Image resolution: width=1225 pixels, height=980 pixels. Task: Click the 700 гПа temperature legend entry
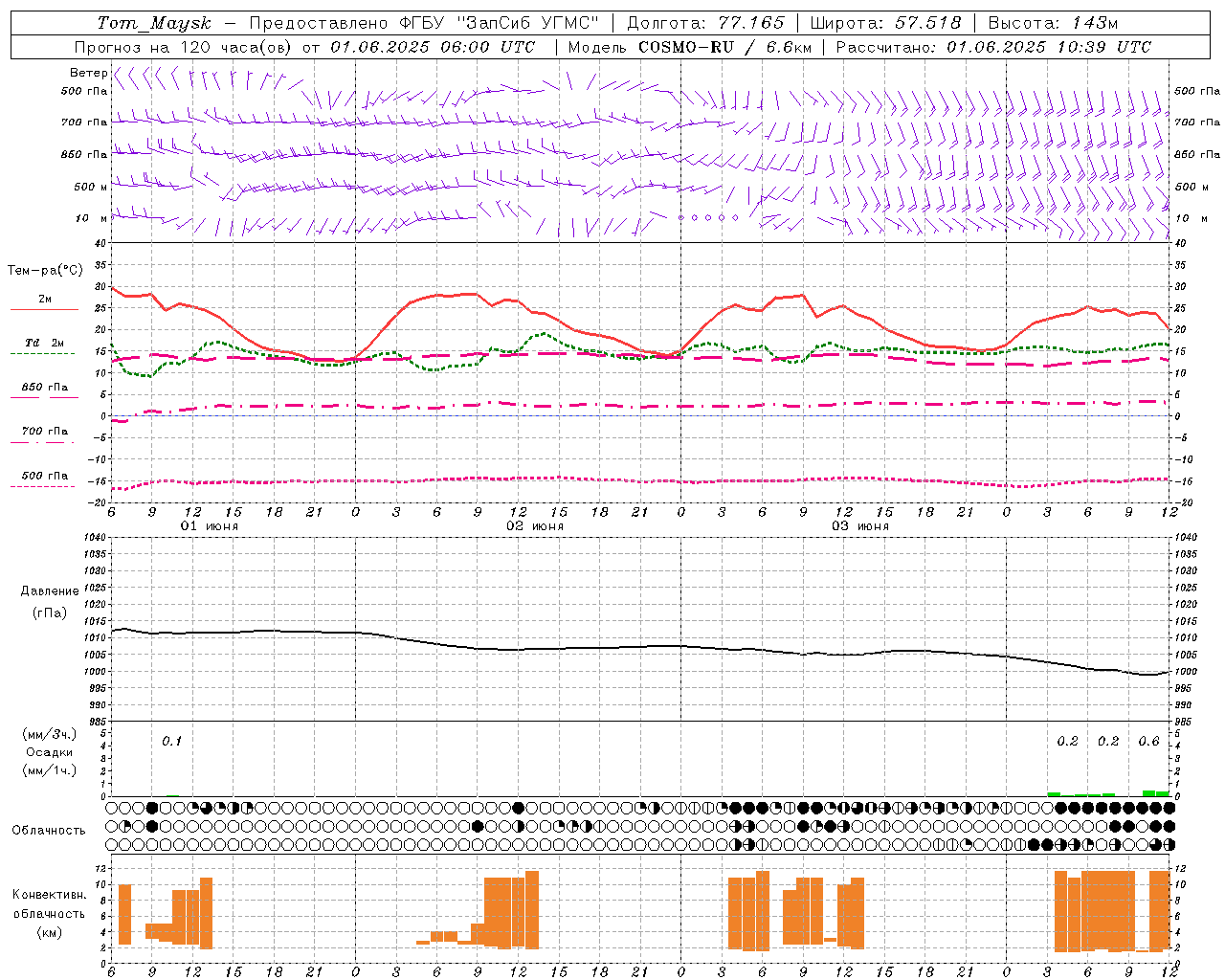pos(45,432)
